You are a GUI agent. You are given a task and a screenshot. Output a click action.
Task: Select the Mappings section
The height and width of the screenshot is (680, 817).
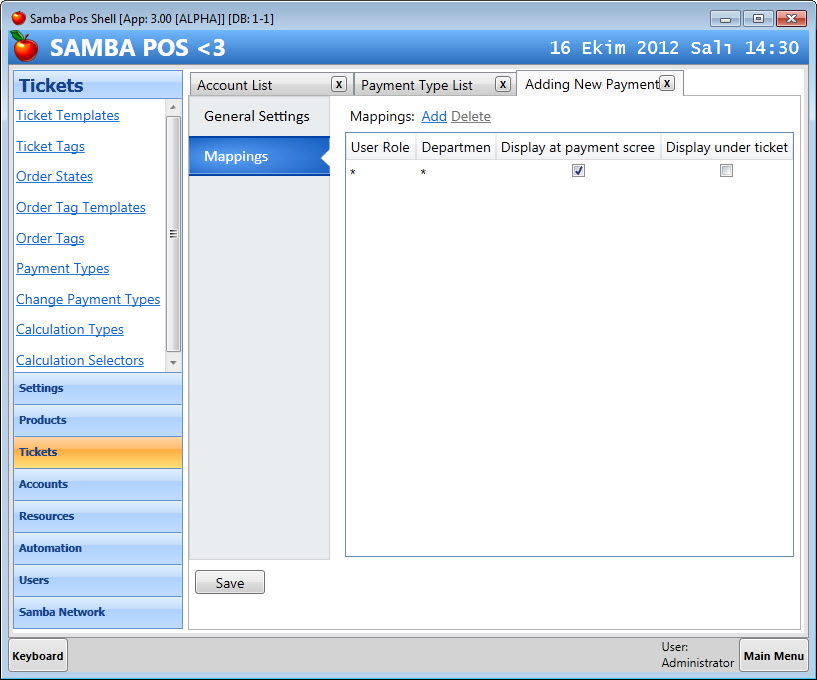[x=259, y=156]
